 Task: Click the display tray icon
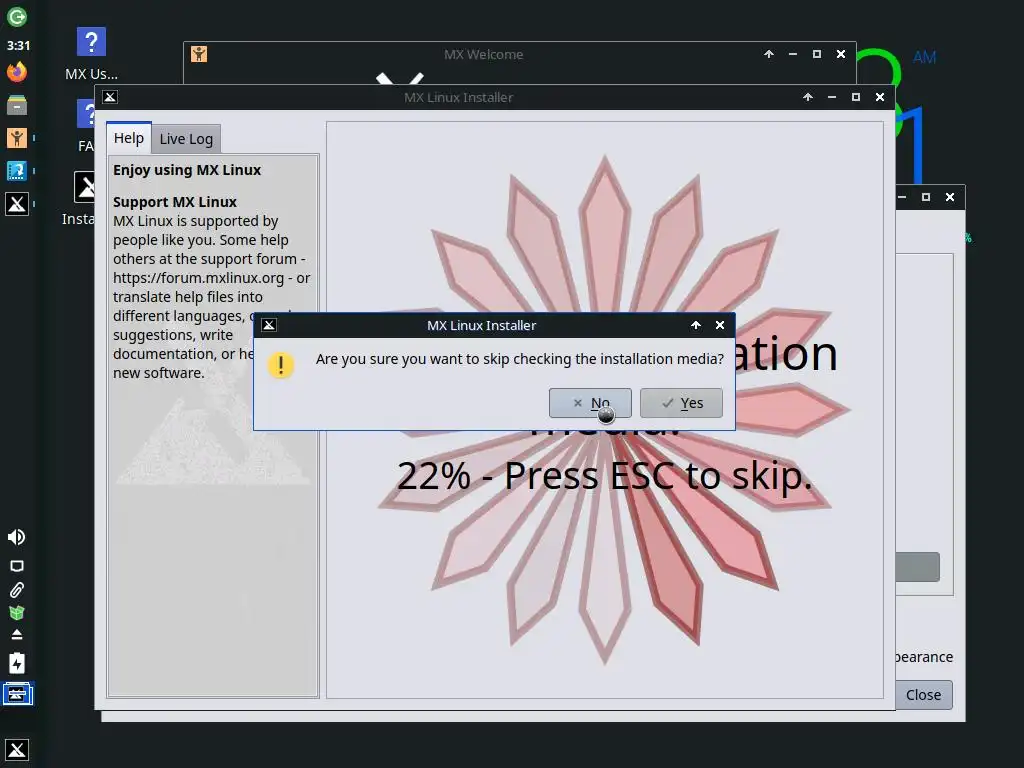(17, 566)
